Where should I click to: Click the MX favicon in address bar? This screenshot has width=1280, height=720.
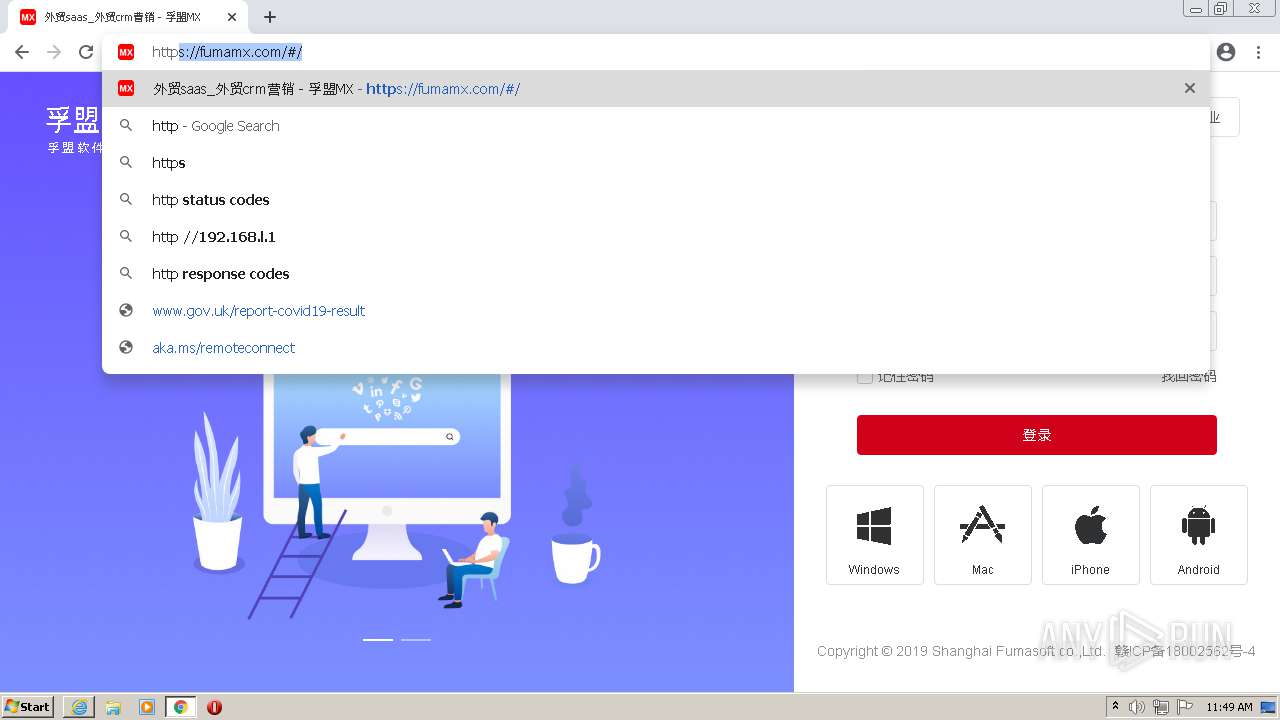click(x=126, y=52)
